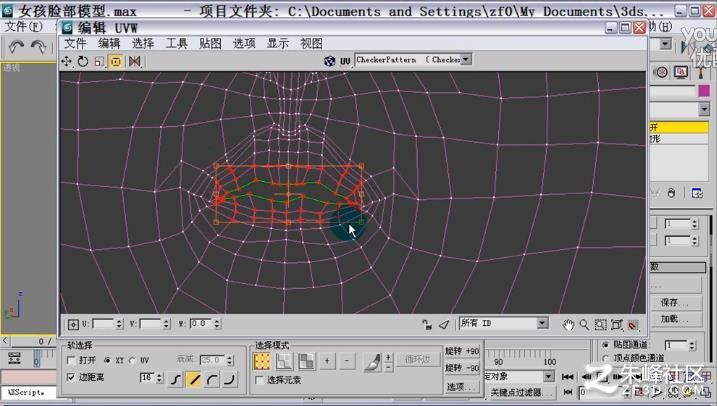Expand the modifier list dropdown

[704, 109]
